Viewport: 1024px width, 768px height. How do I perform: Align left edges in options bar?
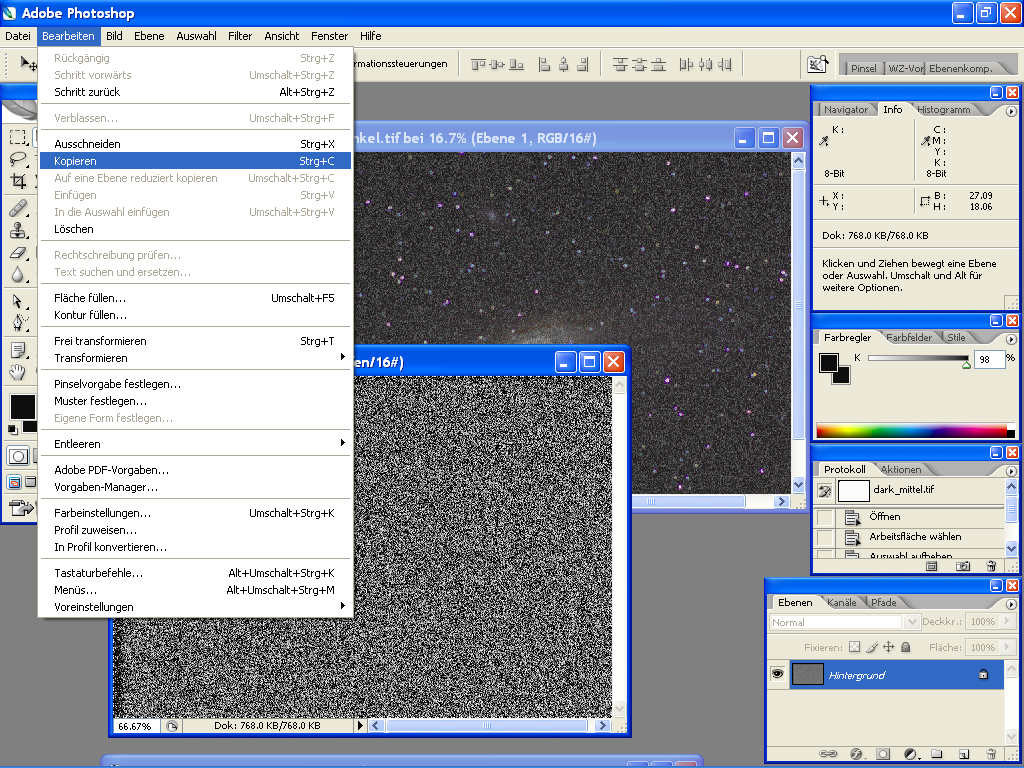tap(544, 64)
